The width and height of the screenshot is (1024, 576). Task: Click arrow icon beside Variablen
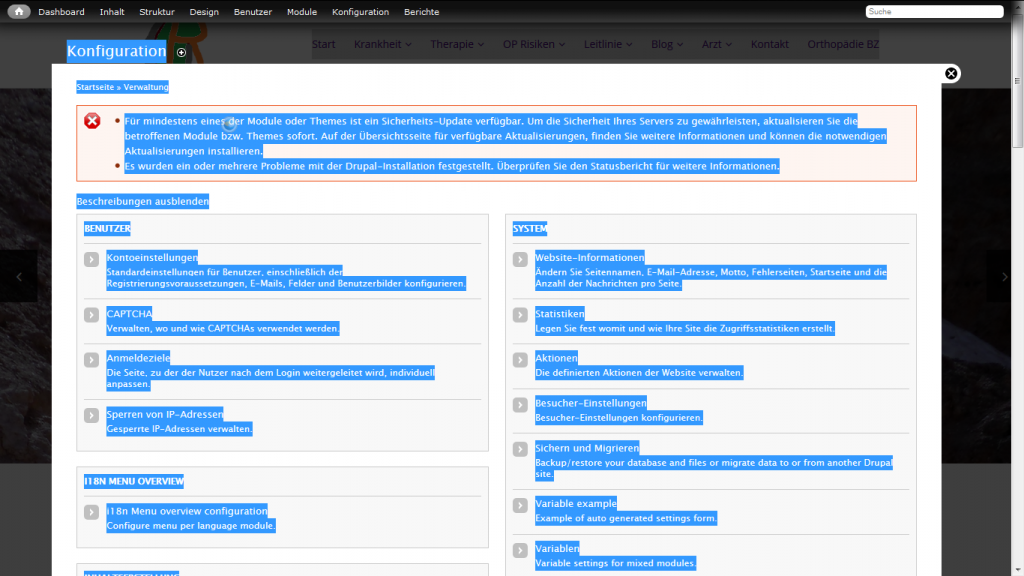[520, 551]
